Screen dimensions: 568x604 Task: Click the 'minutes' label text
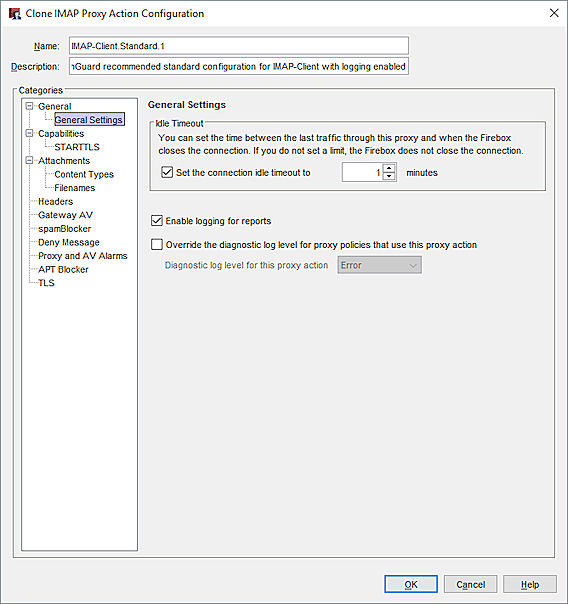tap(422, 173)
